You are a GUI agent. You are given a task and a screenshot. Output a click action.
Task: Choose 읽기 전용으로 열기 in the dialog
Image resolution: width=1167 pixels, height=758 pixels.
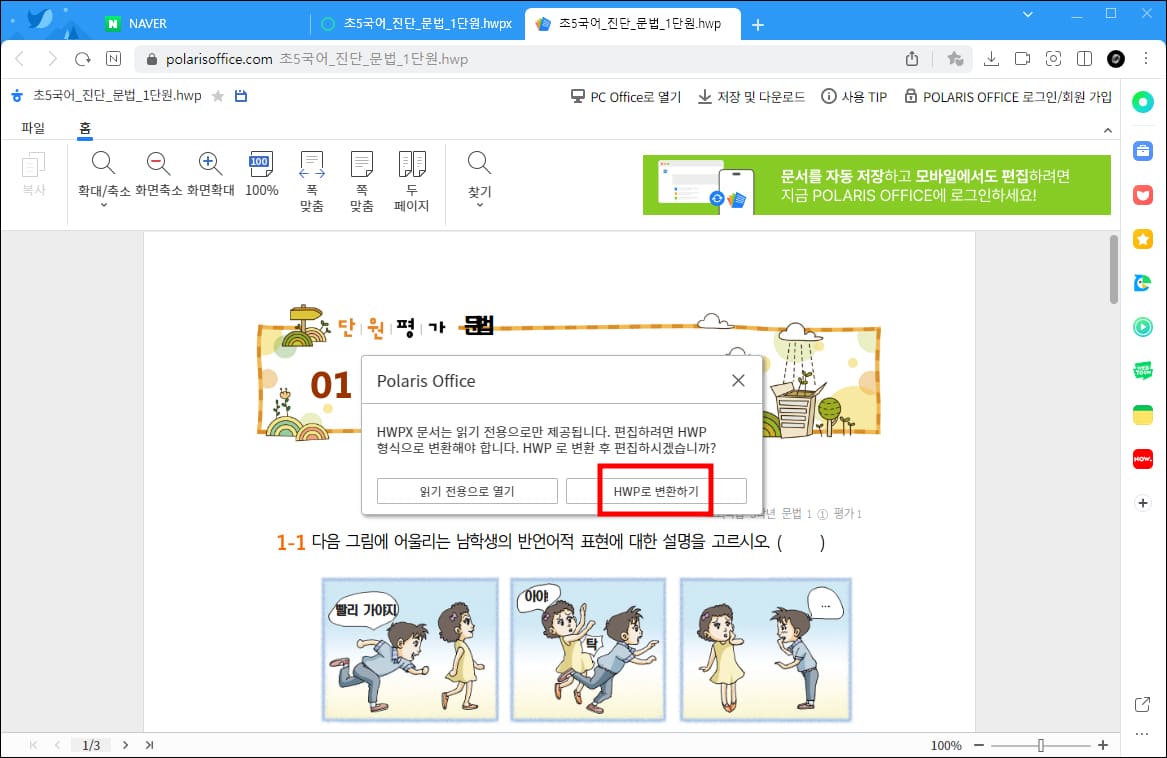pyautogui.click(x=467, y=490)
